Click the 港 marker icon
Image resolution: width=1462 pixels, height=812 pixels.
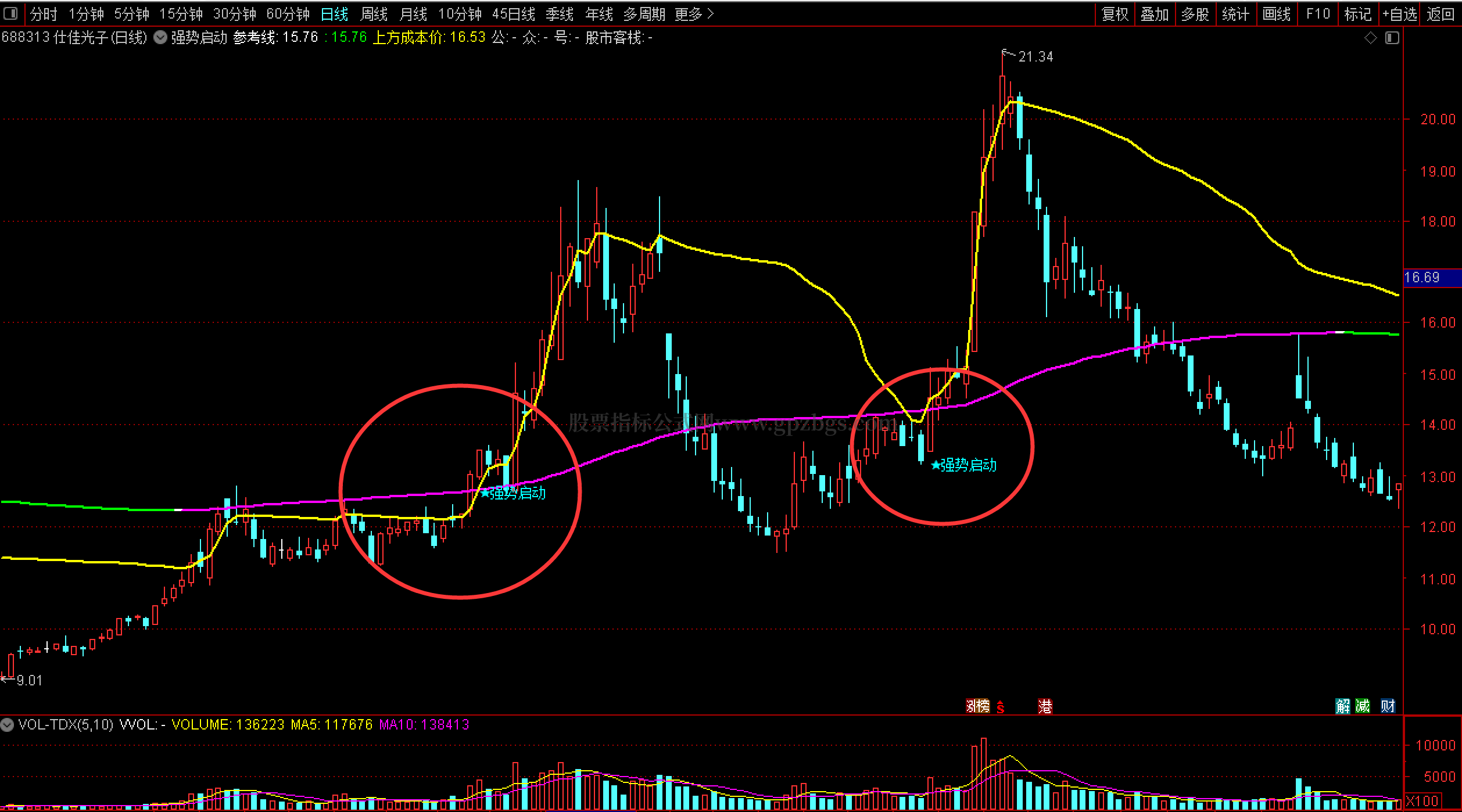pos(1045,706)
